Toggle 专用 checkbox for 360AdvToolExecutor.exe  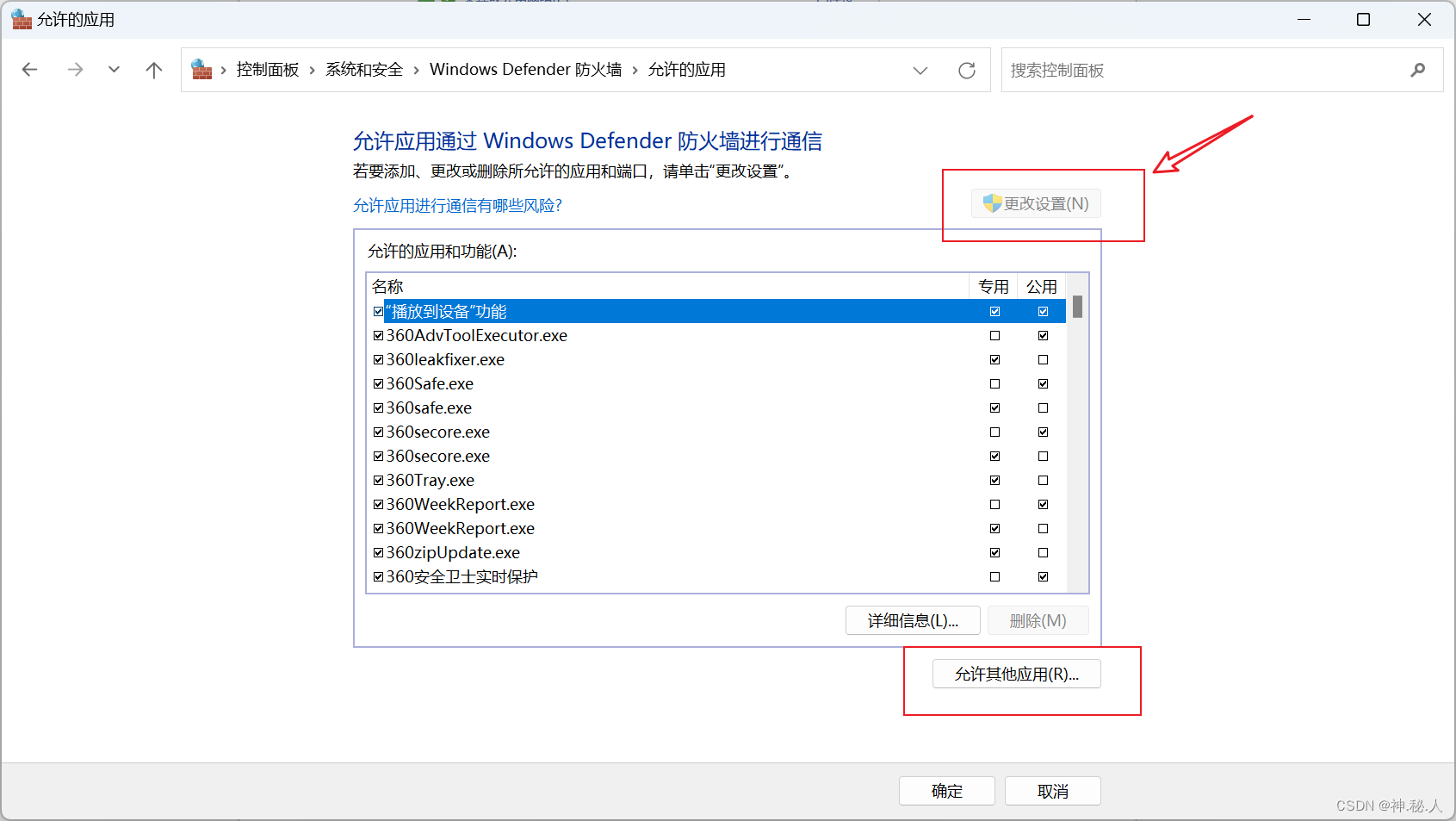(x=994, y=335)
